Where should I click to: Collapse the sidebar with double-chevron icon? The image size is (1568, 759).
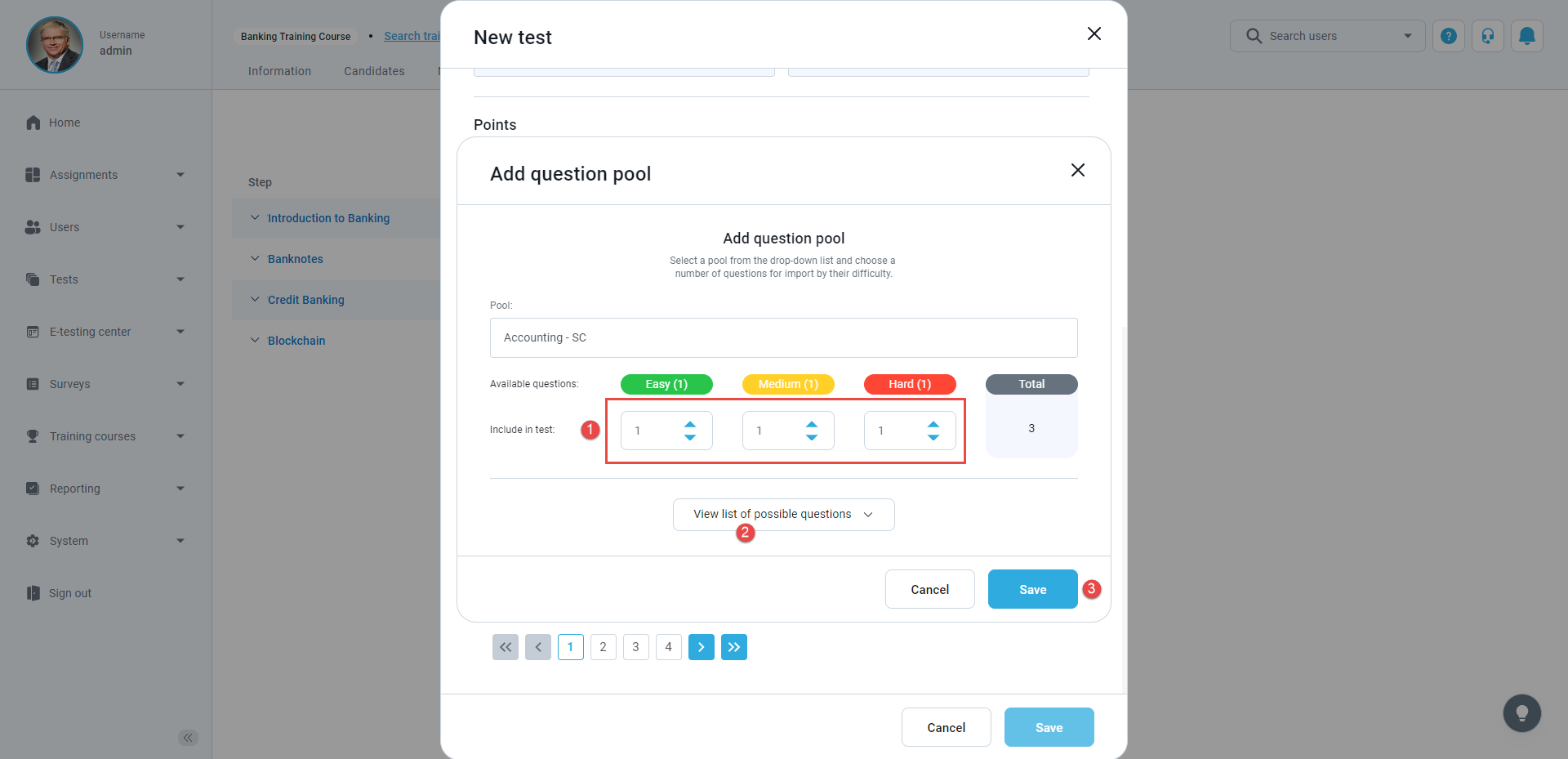coord(188,738)
